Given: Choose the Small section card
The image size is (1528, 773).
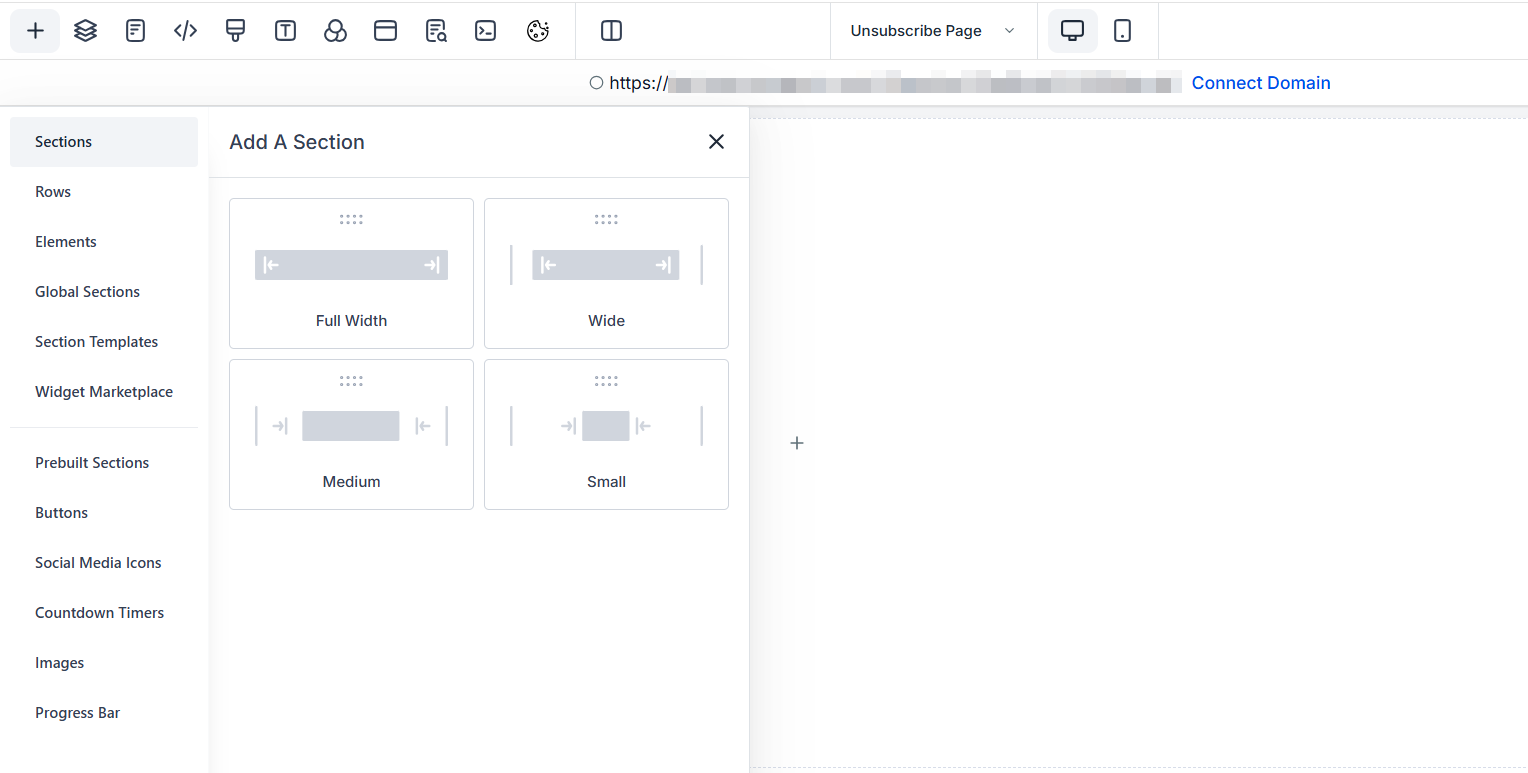Looking at the screenshot, I should click(606, 434).
